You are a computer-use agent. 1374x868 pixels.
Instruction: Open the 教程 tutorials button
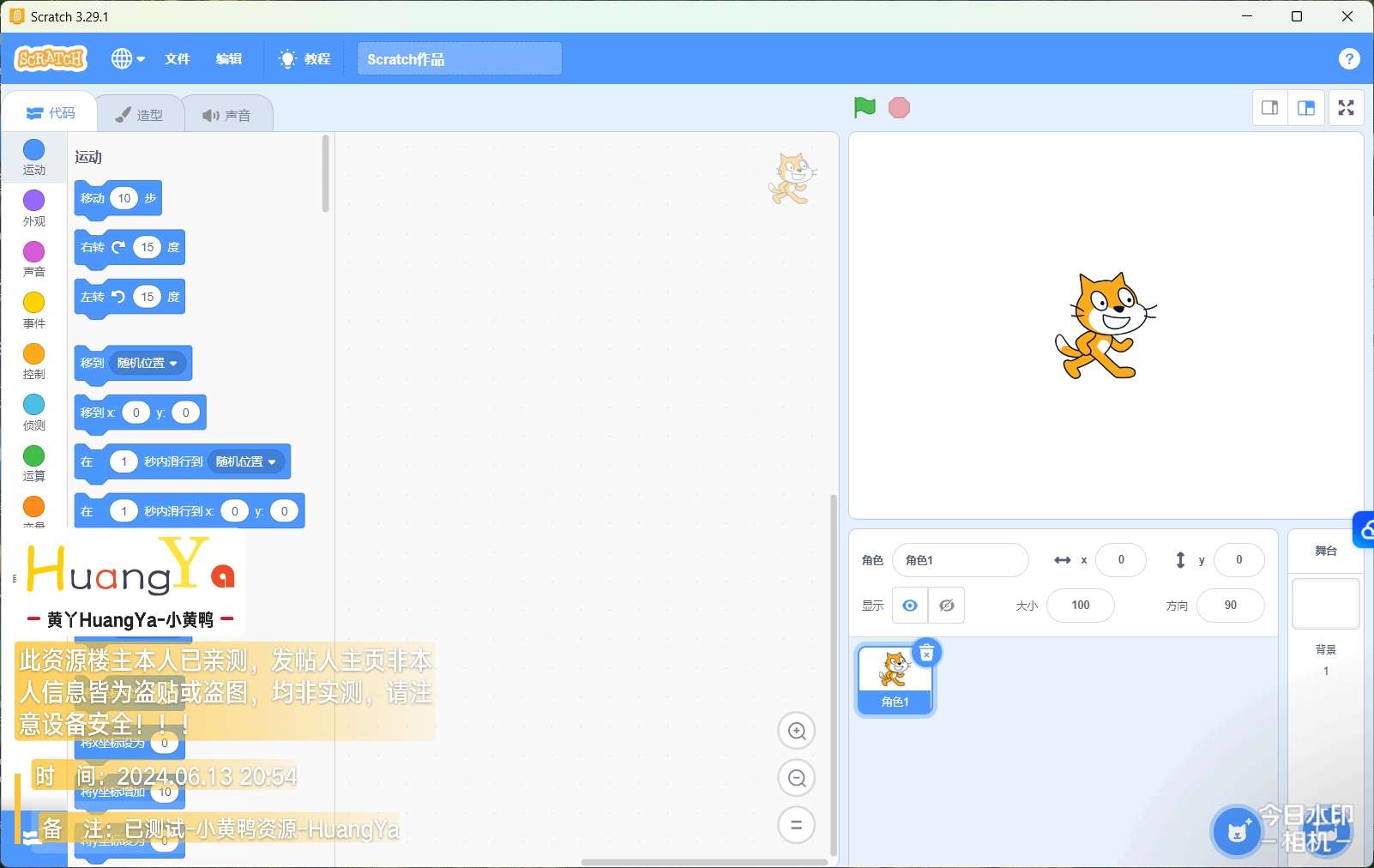click(305, 58)
